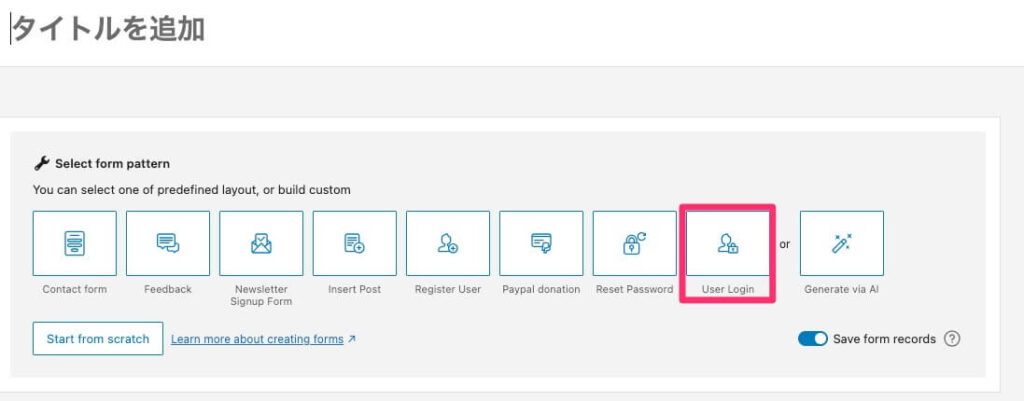This screenshot has height=401, width=1024.
Task: Select the Paypal donation pattern icon
Action: click(x=541, y=243)
